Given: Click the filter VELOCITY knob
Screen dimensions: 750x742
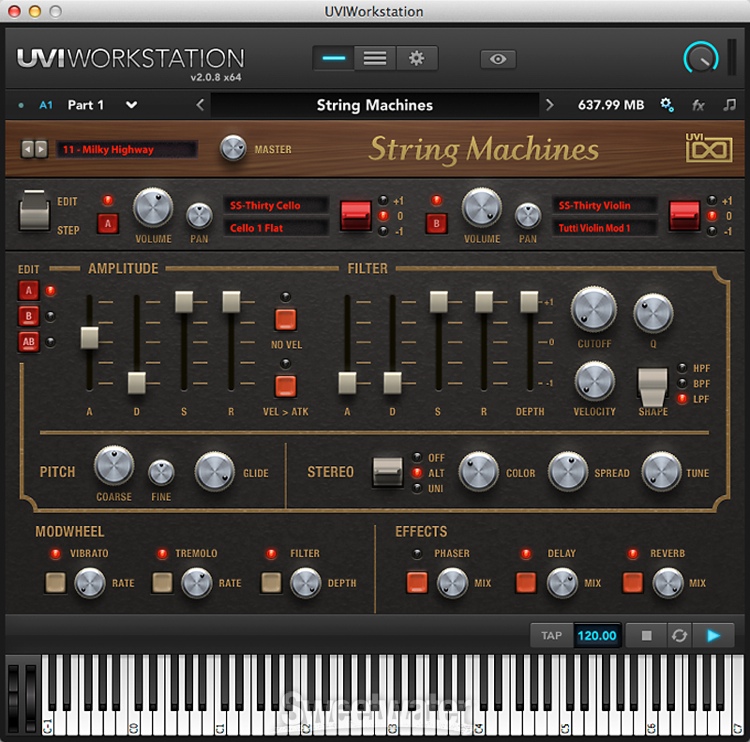Looking at the screenshot, I should (x=595, y=381).
